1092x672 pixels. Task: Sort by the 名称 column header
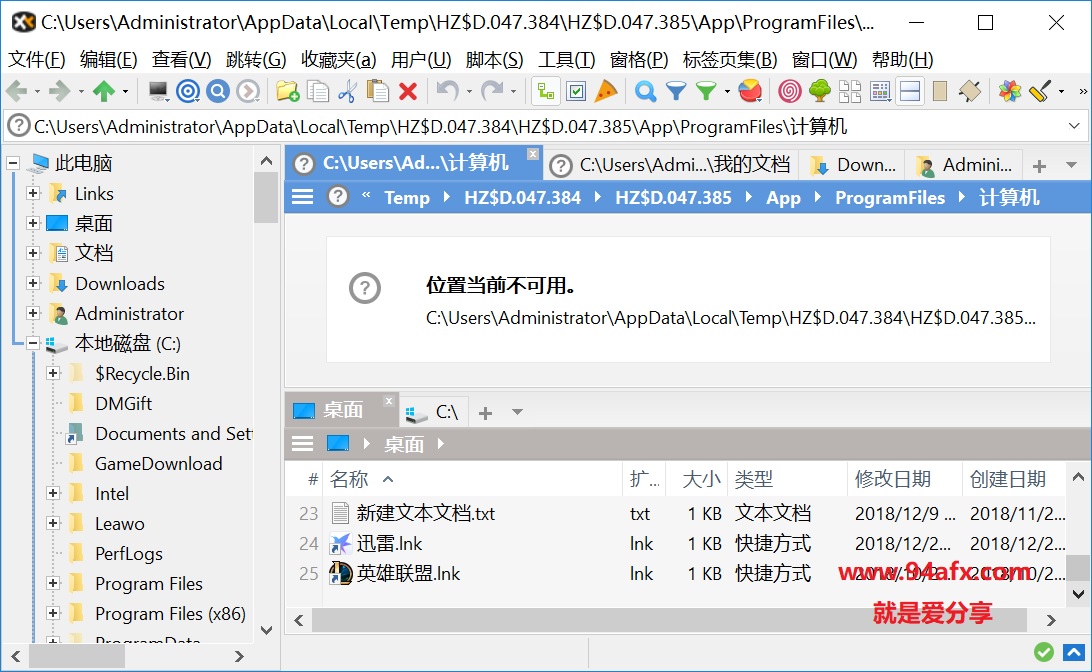point(473,479)
